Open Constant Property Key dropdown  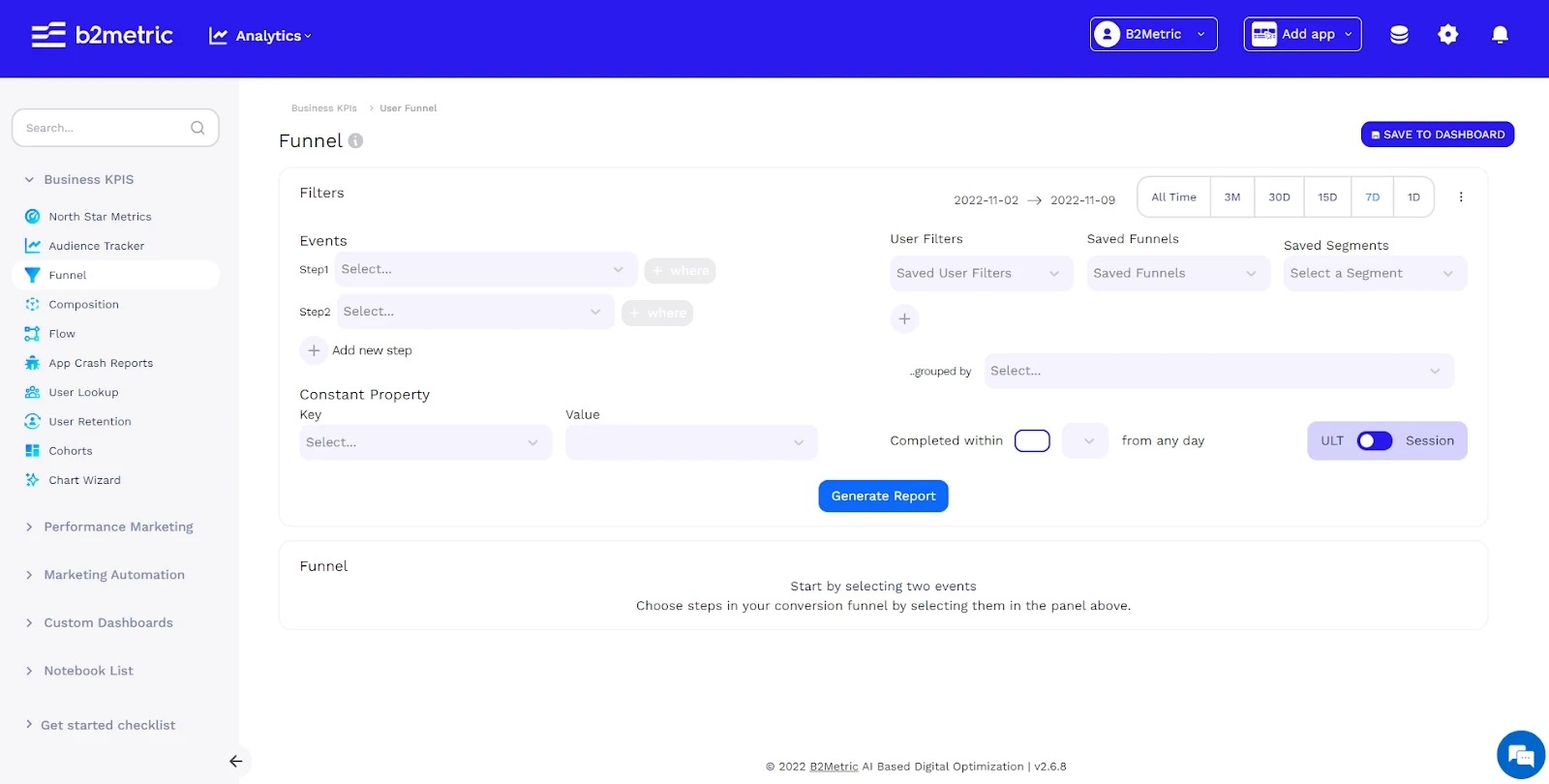click(426, 442)
